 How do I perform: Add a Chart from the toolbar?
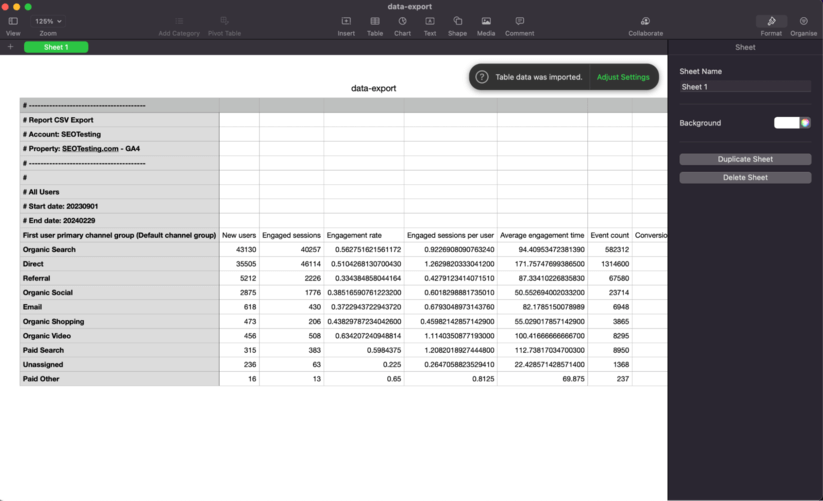[402, 21]
